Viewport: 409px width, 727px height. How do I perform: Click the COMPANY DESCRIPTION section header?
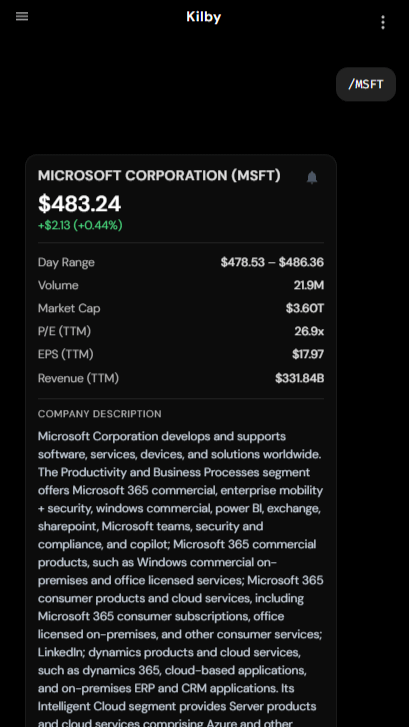[100, 414]
